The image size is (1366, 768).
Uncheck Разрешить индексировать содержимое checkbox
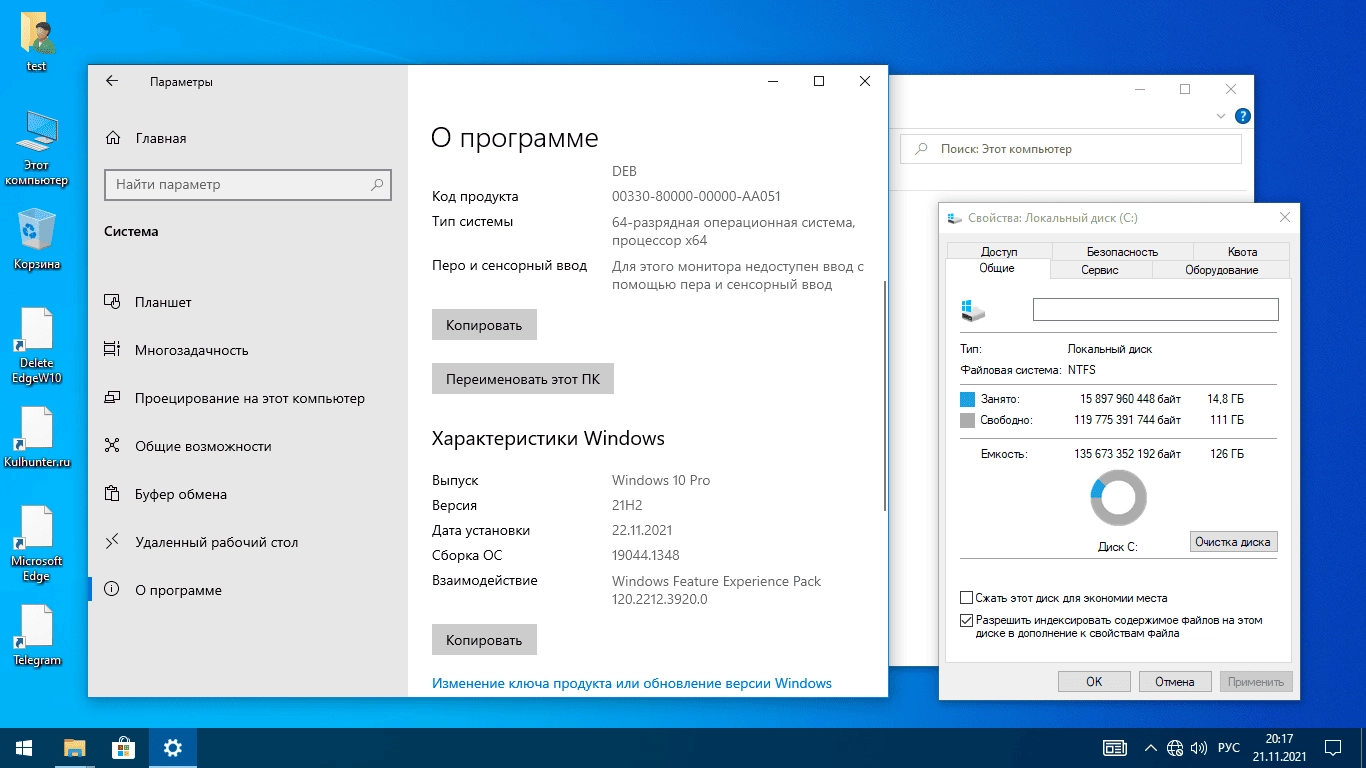(966, 620)
